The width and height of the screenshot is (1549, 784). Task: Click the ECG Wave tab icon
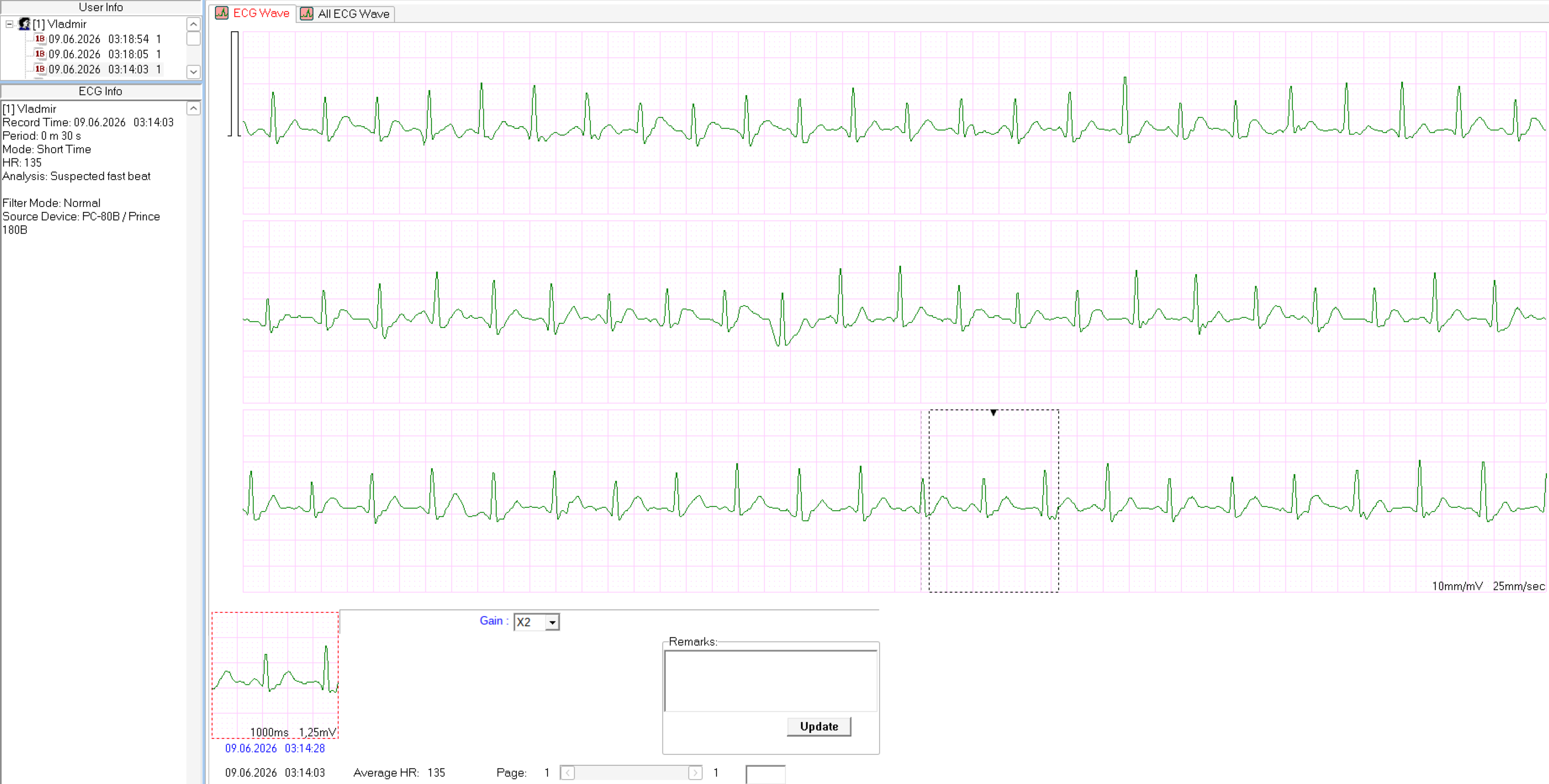[222, 13]
